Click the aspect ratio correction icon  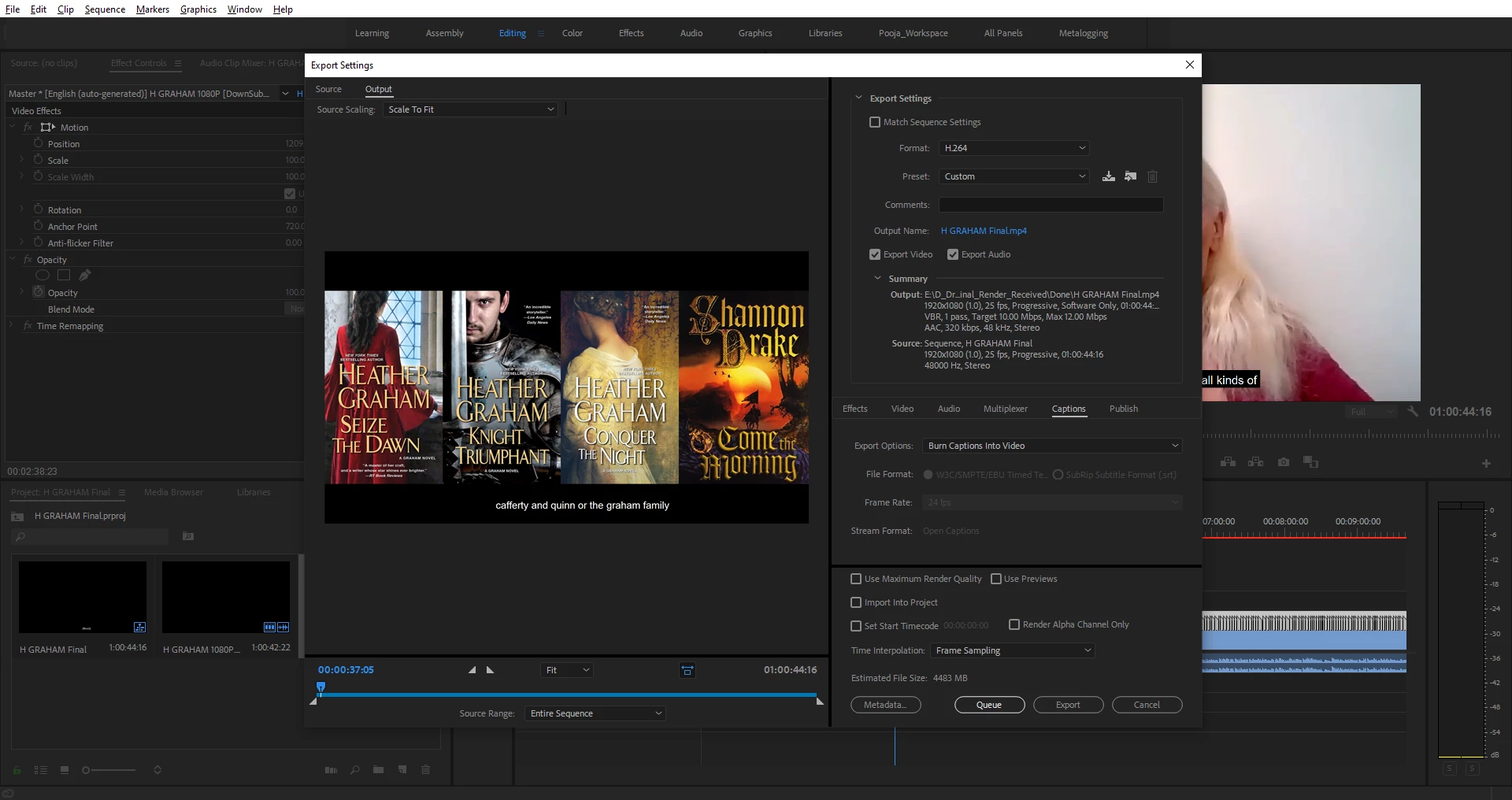click(x=687, y=670)
